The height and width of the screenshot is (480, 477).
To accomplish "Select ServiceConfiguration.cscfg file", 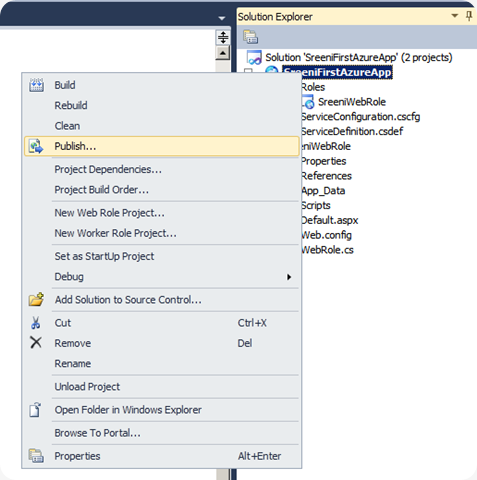I will click(x=361, y=117).
